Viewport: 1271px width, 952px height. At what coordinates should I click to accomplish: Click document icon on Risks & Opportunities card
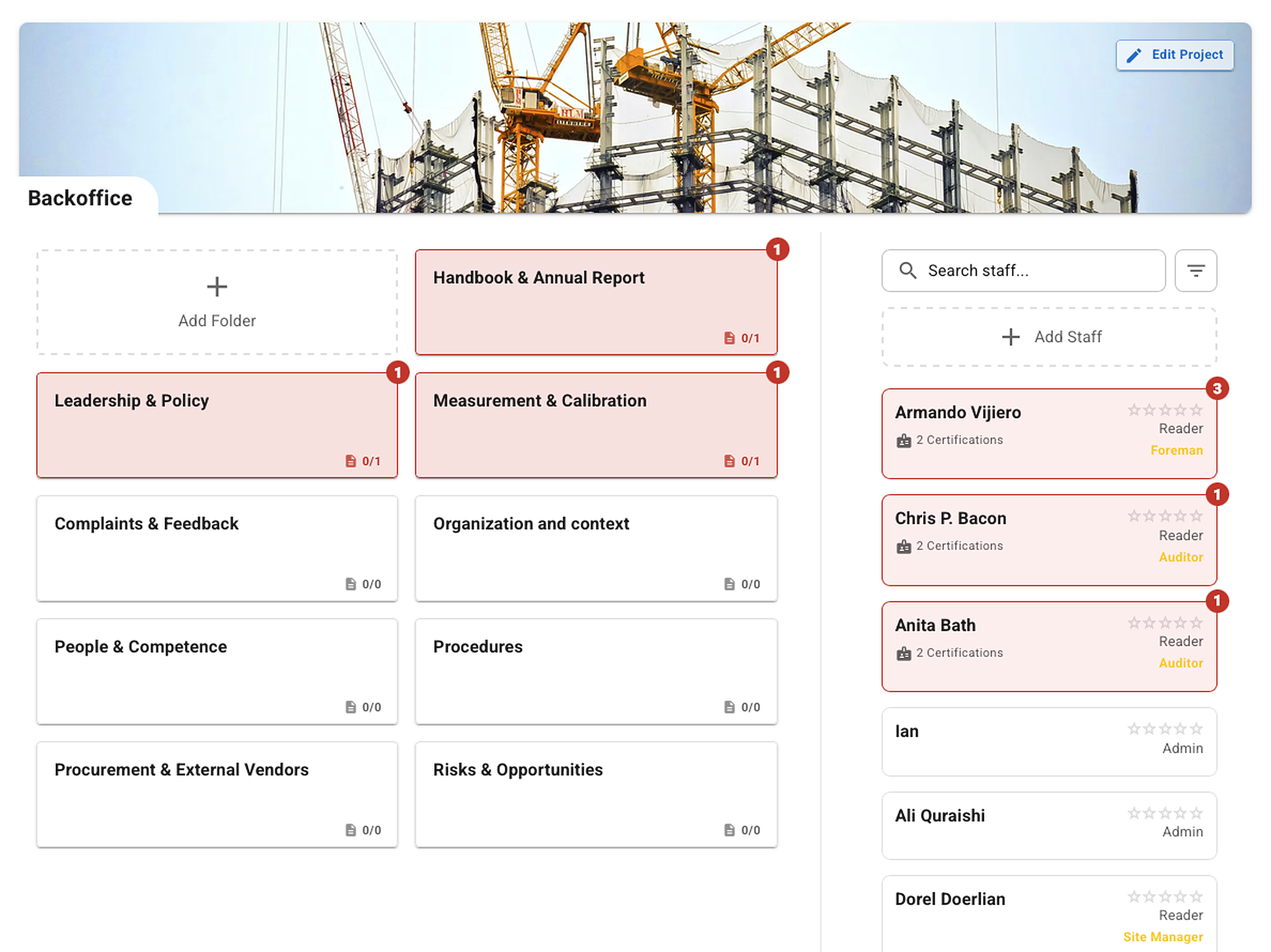pyautogui.click(x=729, y=830)
